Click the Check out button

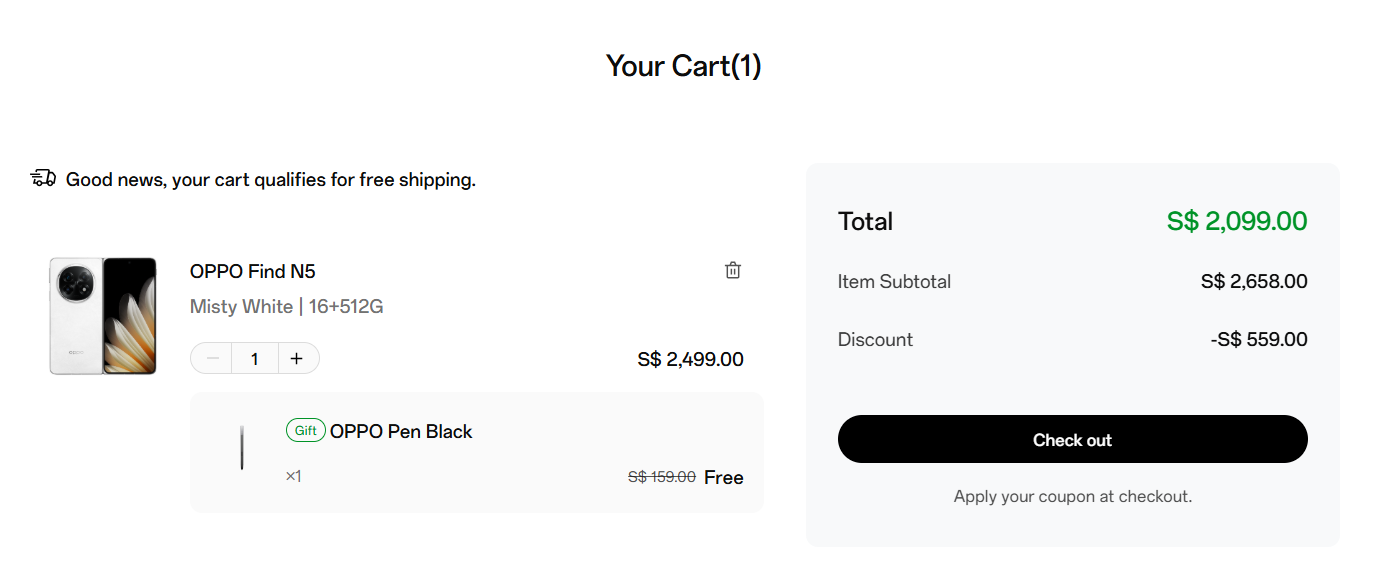(x=1072, y=439)
